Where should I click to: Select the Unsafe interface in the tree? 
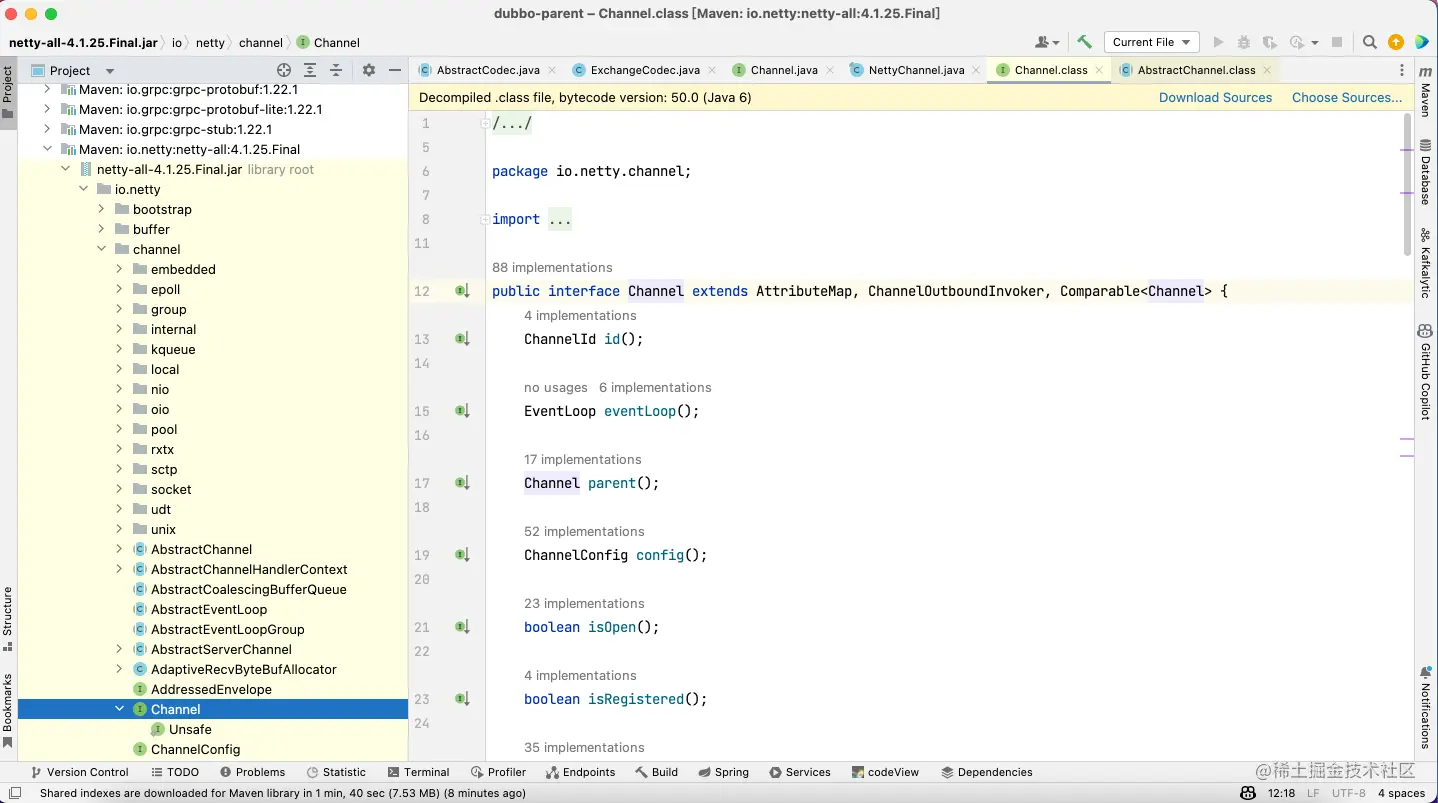pos(190,729)
